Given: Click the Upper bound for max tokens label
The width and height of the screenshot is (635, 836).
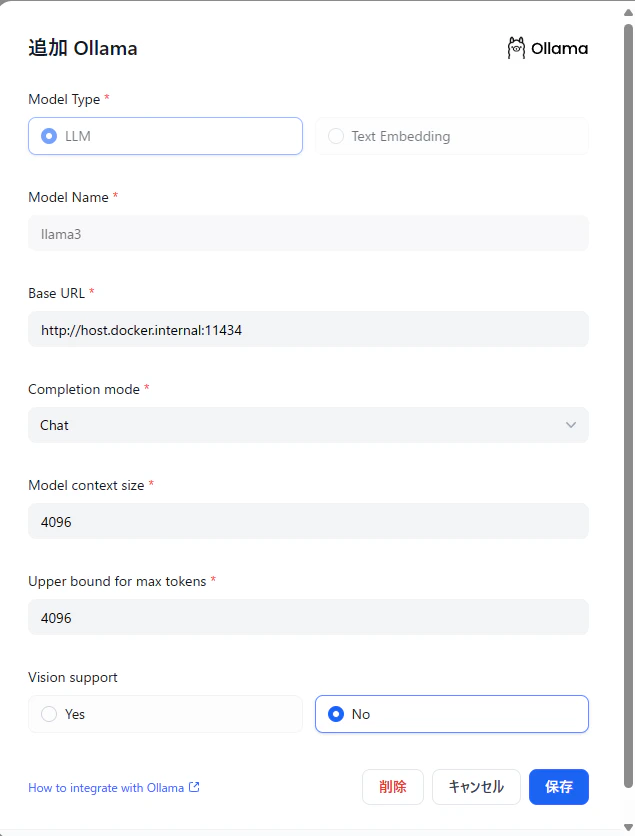Looking at the screenshot, I should (117, 581).
